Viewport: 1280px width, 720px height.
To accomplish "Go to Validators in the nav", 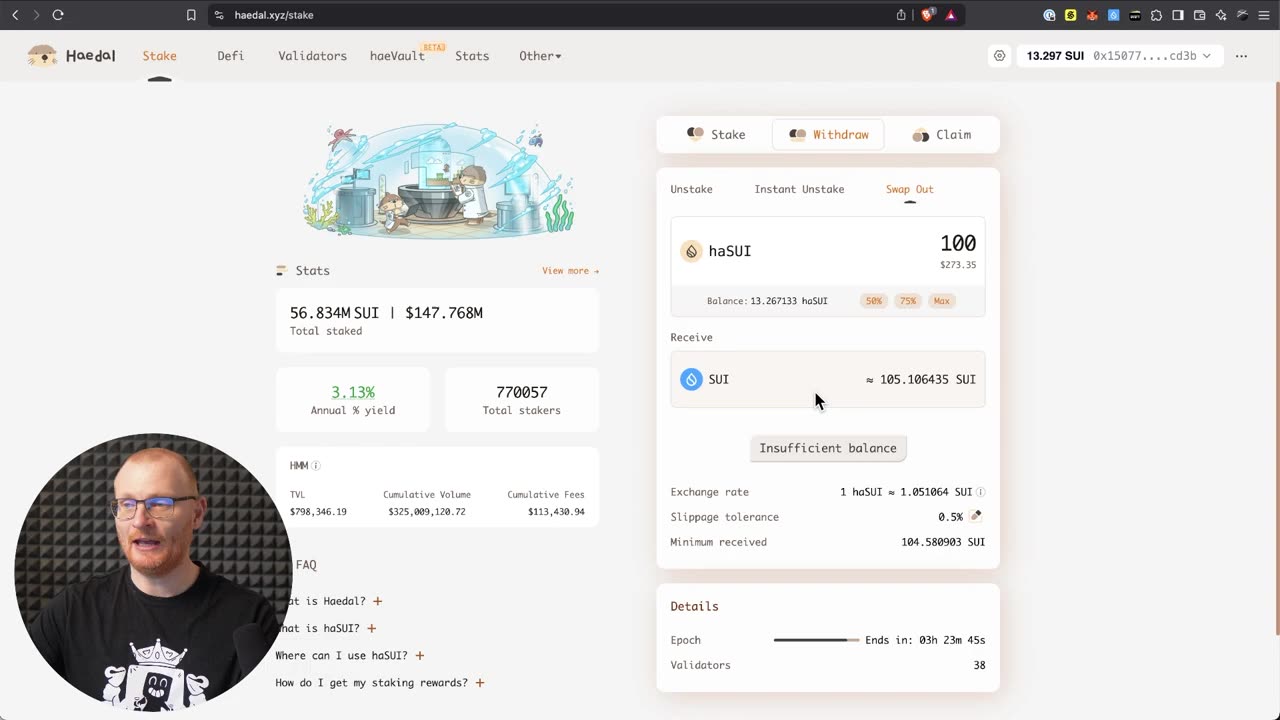I will point(312,56).
